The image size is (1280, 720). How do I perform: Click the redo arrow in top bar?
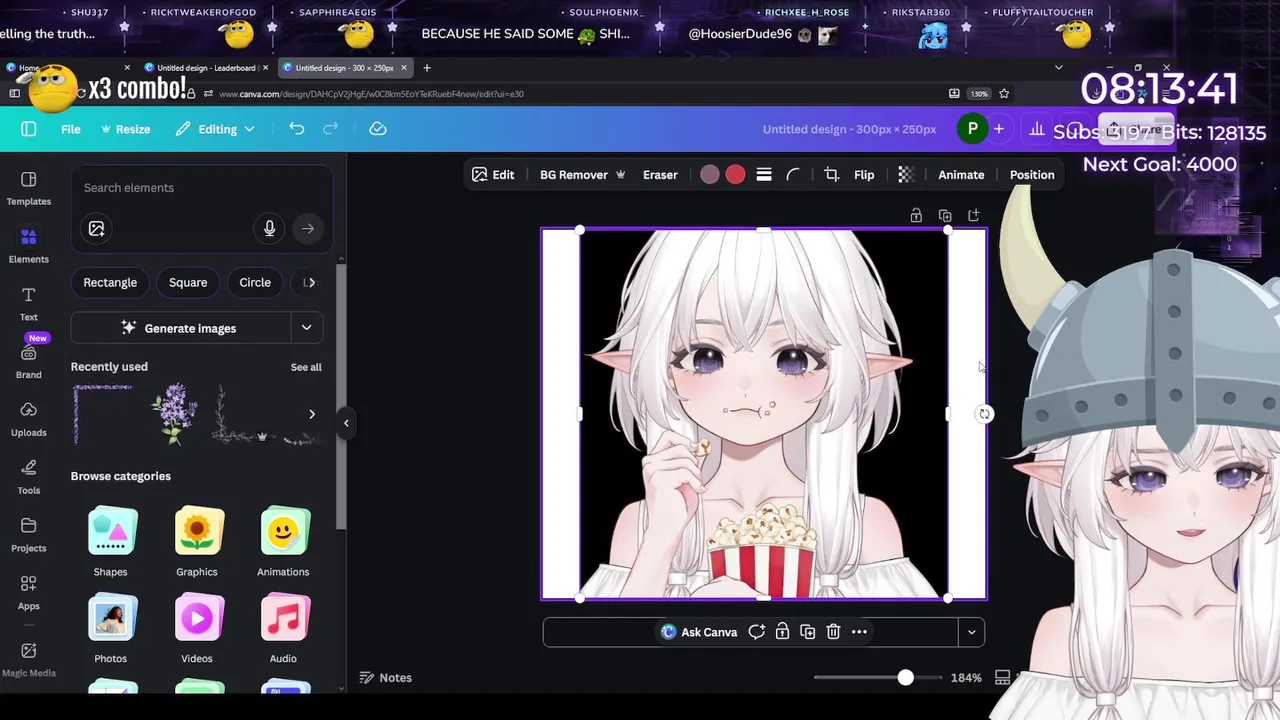click(x=330, y=129)
